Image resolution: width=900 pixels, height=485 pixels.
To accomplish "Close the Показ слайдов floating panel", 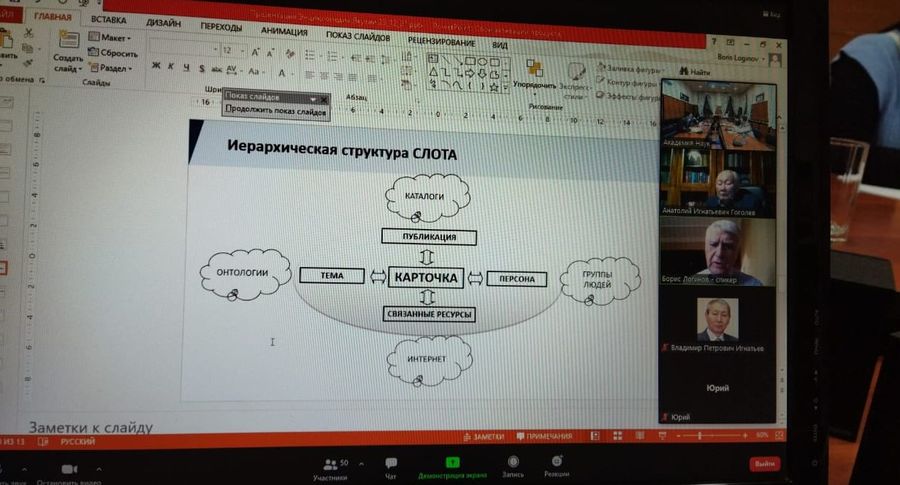I will [x=324, y=100].
